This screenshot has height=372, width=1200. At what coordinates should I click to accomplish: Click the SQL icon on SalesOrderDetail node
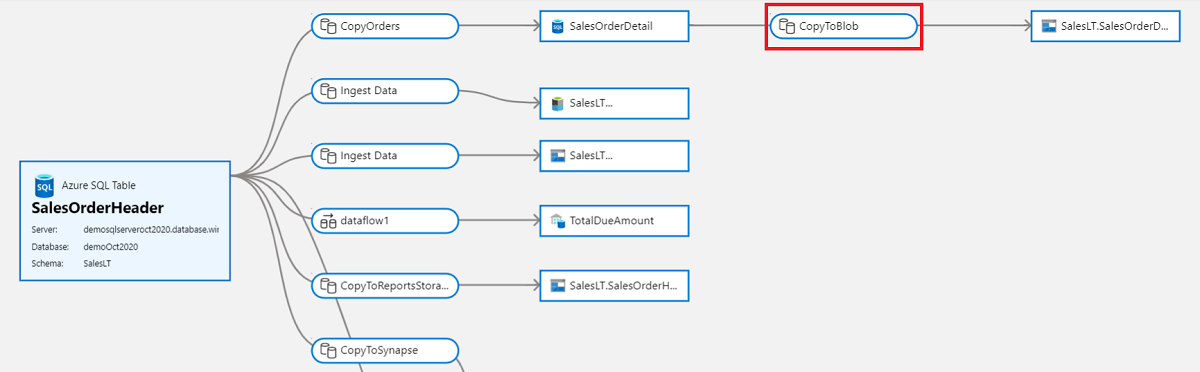tap(558, 27)
